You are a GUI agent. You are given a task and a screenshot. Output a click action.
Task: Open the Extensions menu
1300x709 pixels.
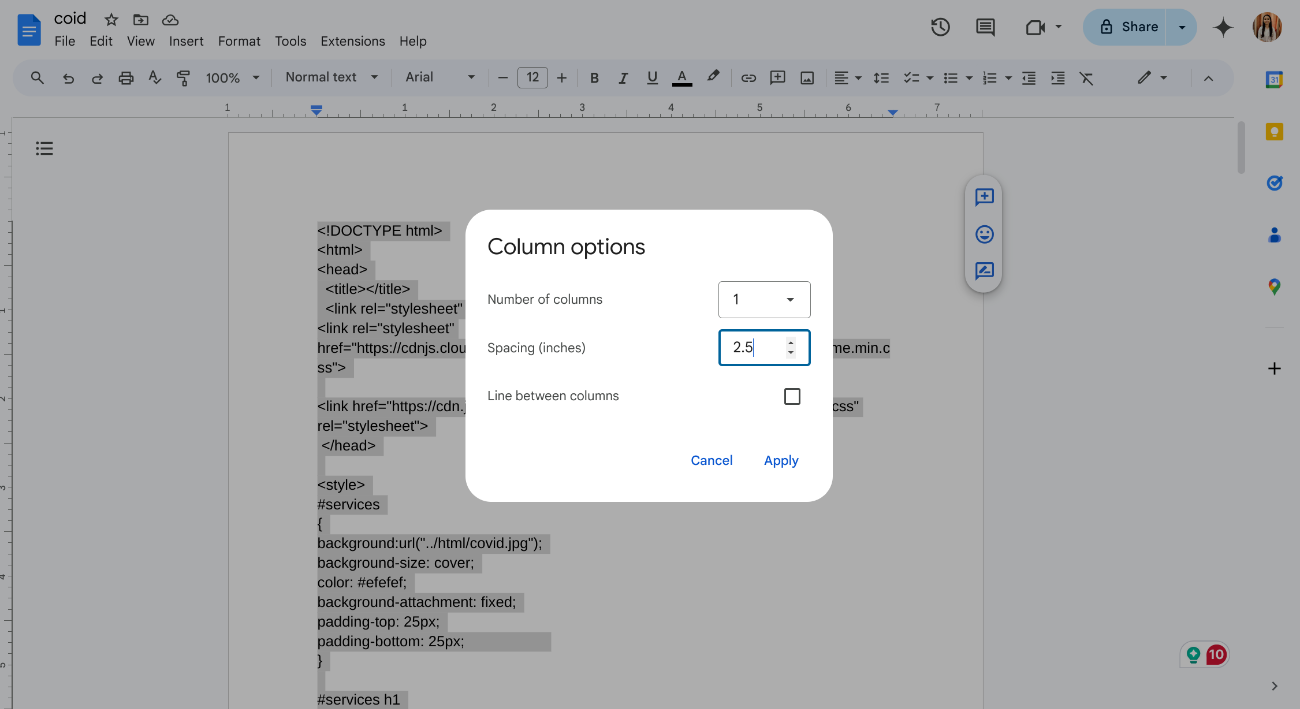pyautogui.click(x=352, y=41)
